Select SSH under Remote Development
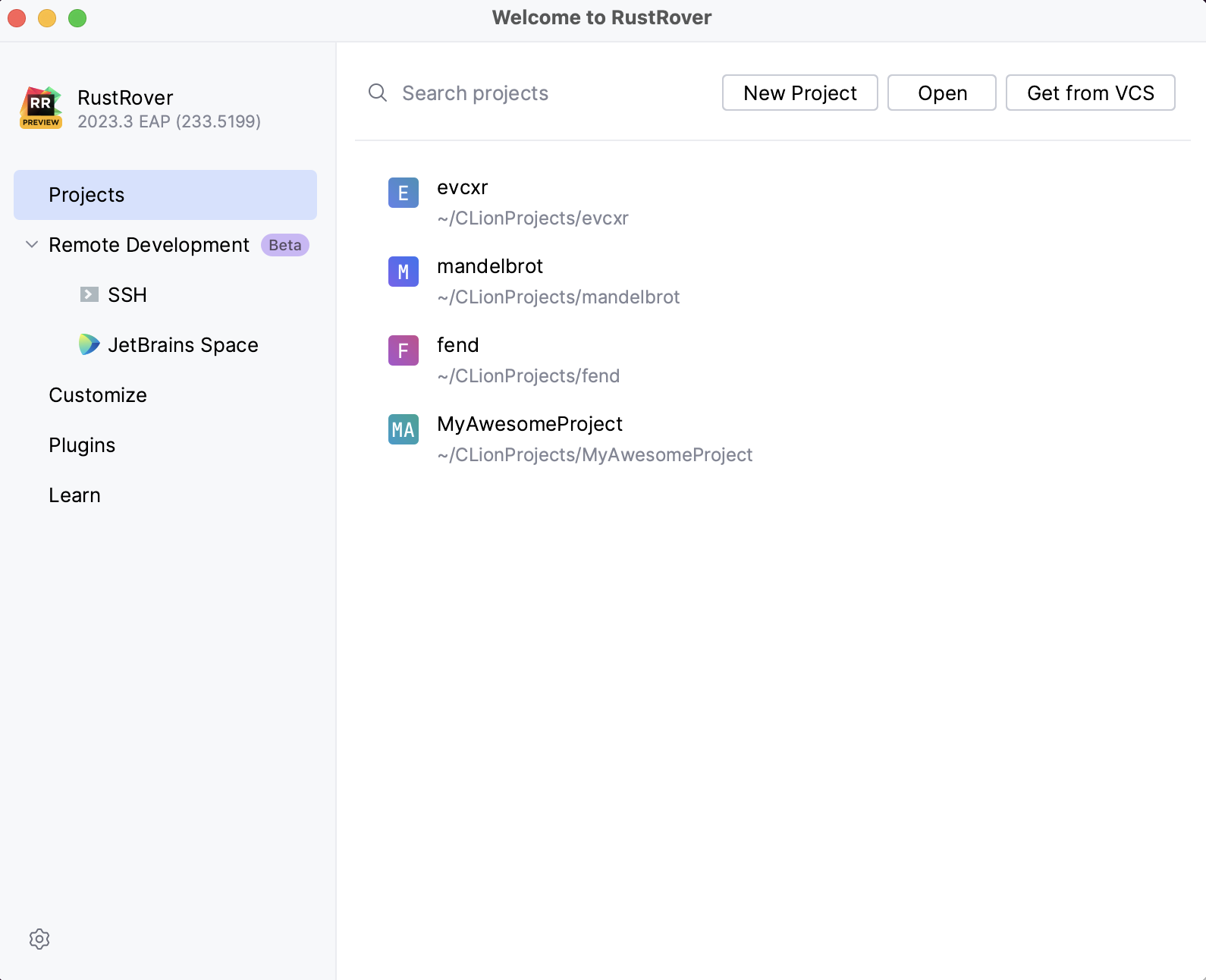 (127, 294)
